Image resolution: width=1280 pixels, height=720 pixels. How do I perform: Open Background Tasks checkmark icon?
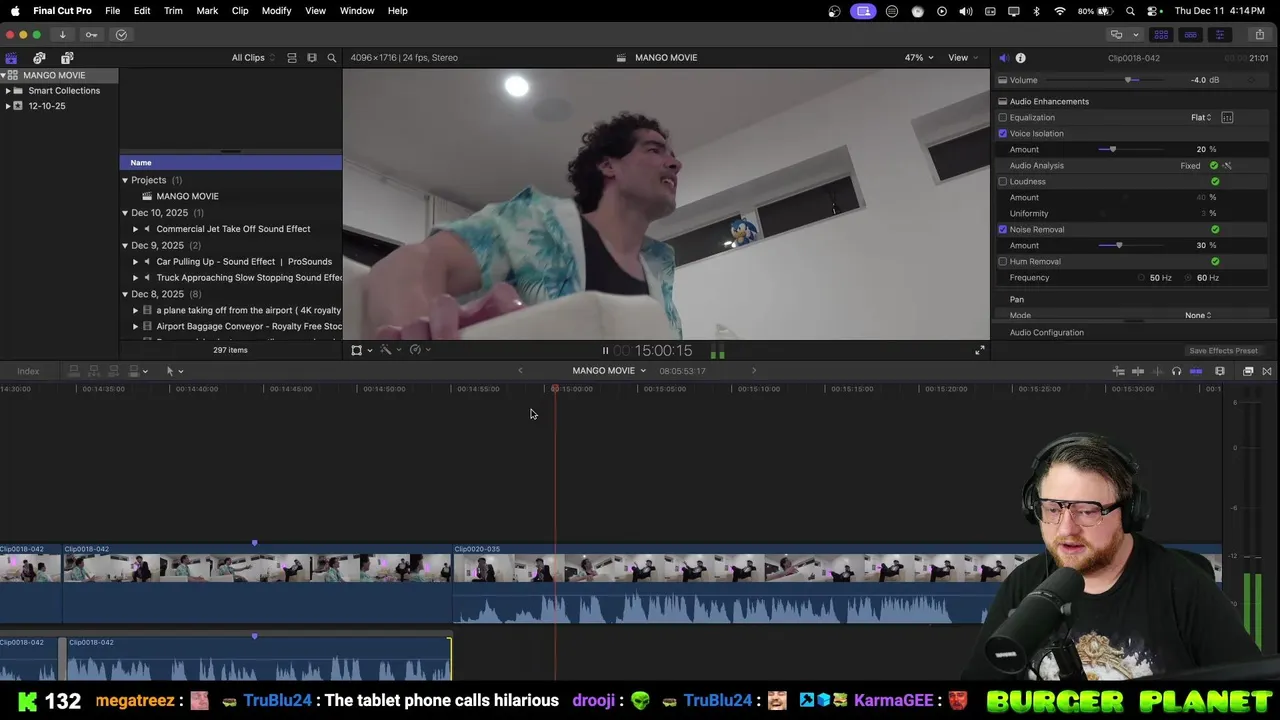coord(121,35)
